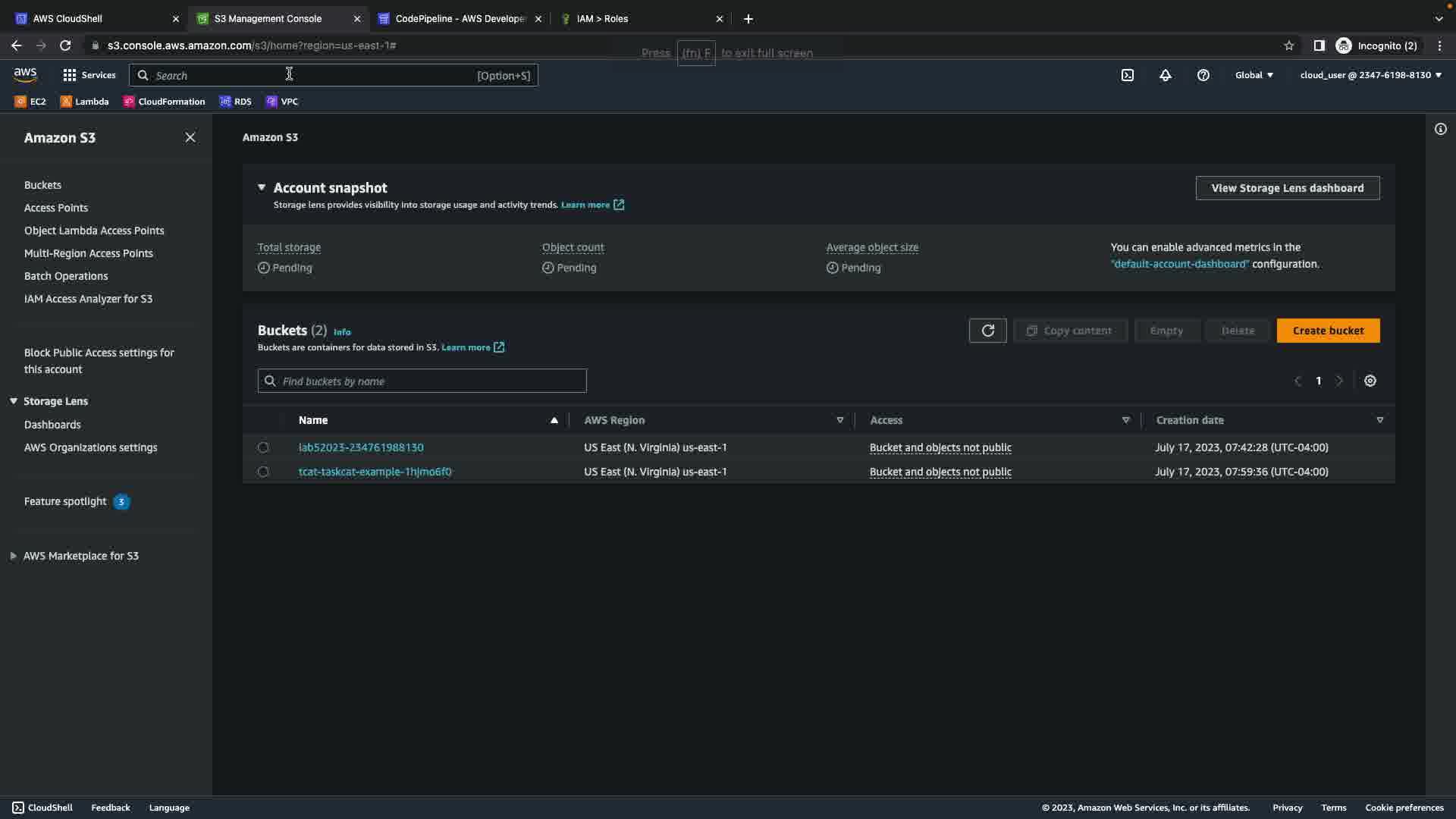Close the Amazon S3 side navigation

190,137
